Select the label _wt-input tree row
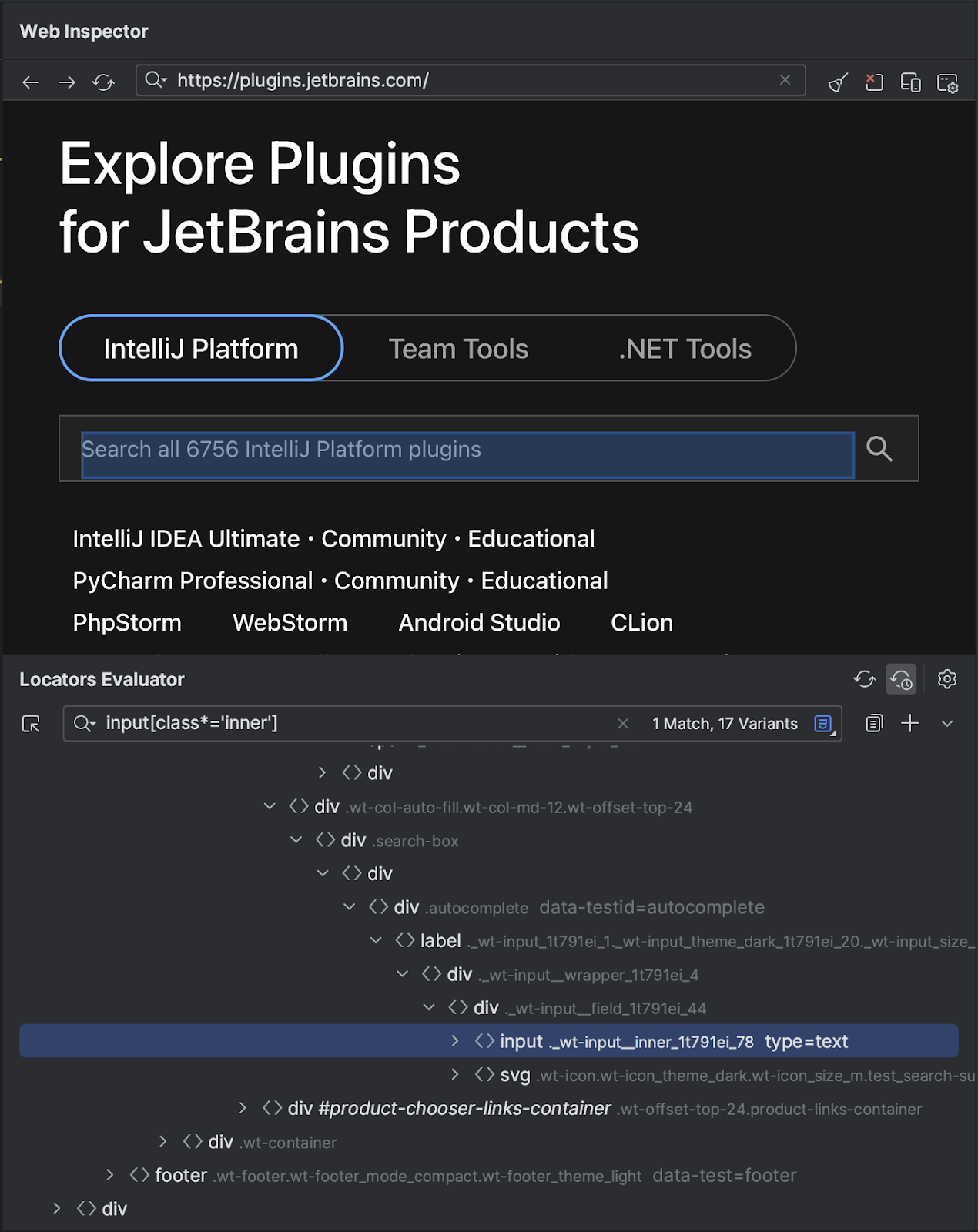This screenshot has width=978, height=1232. click(x=489, y=940)
